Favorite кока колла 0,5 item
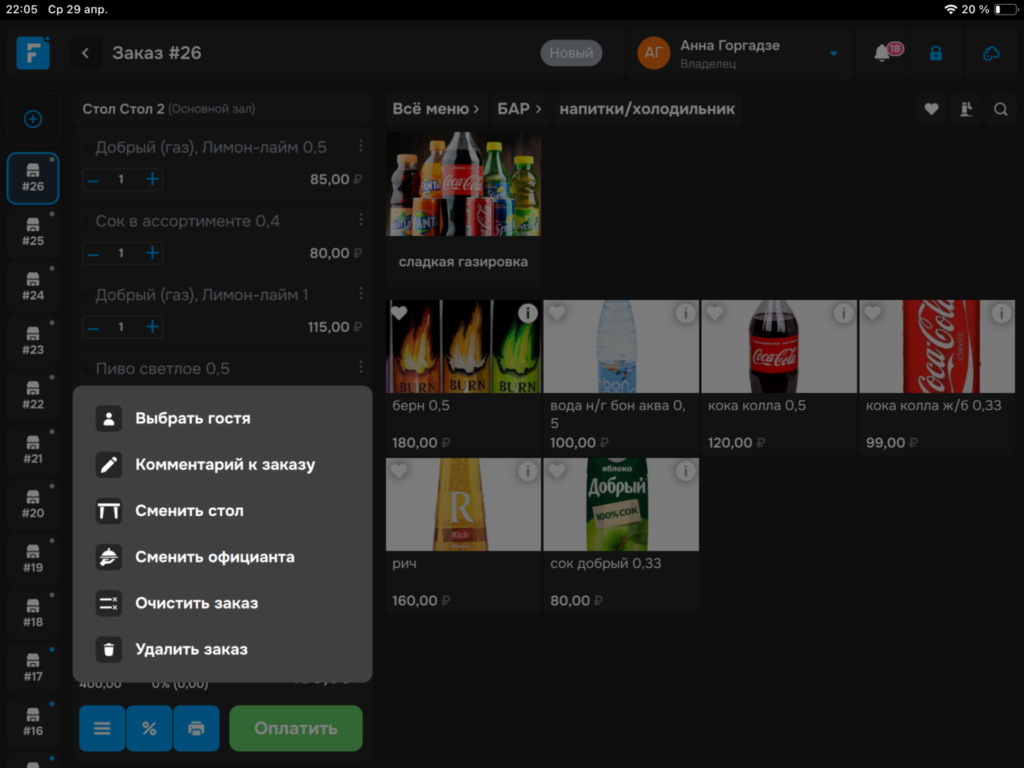The height and width of the screenshot is (768, 1024). pos(715,313)
